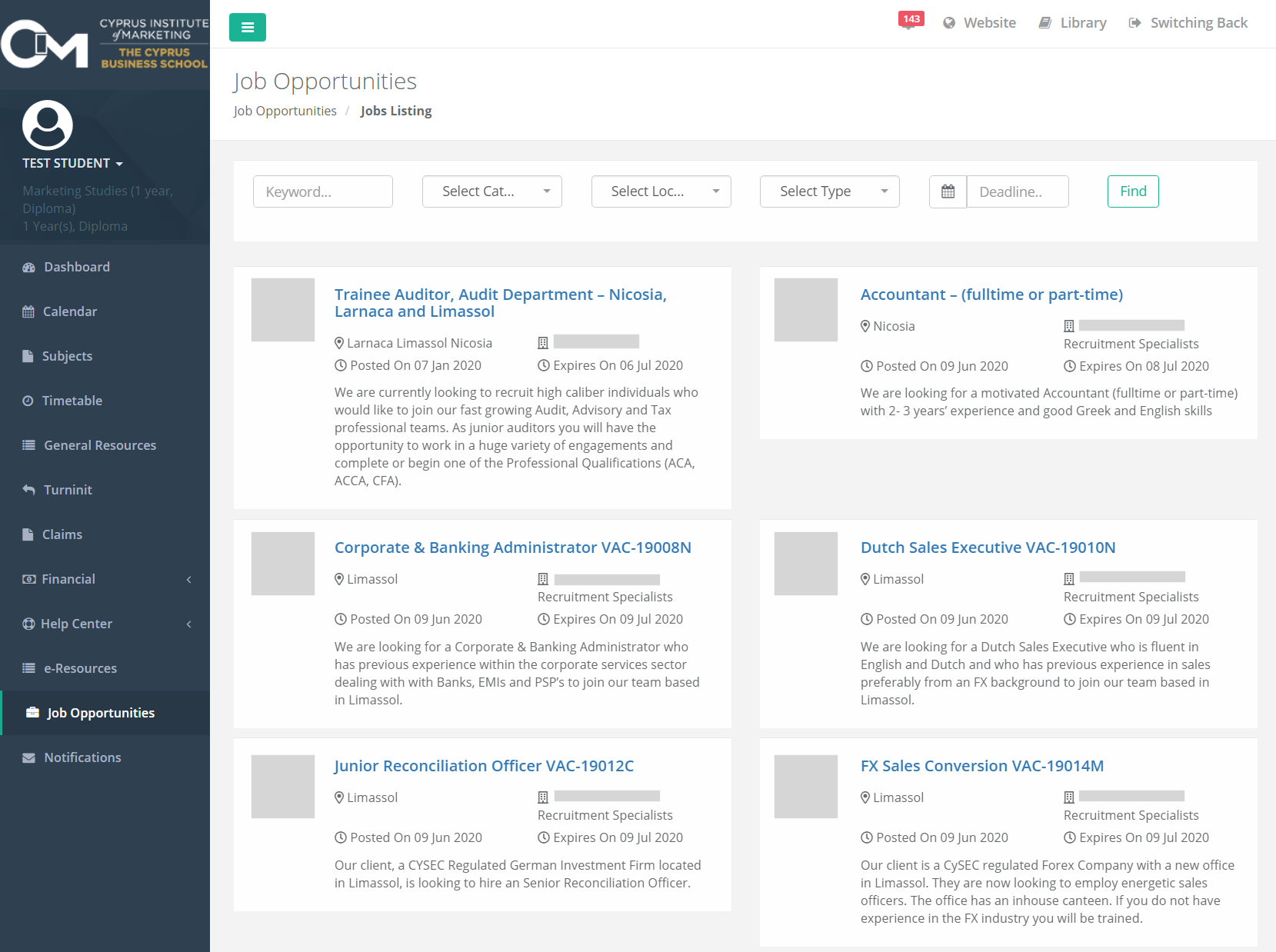The height and width of the screenshot is (952, 1276).
Task: Focus the Deadline date field
Action: coord(1018,191)
